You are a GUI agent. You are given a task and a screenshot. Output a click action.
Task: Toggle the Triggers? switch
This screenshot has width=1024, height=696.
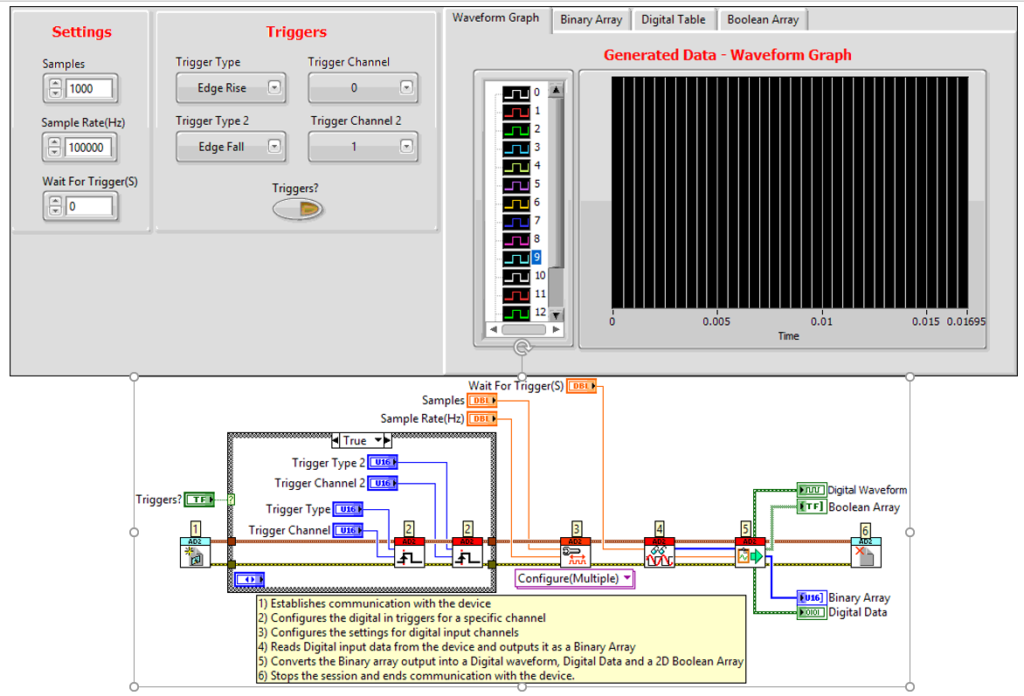pyautogui.click(x=297, y=208)
